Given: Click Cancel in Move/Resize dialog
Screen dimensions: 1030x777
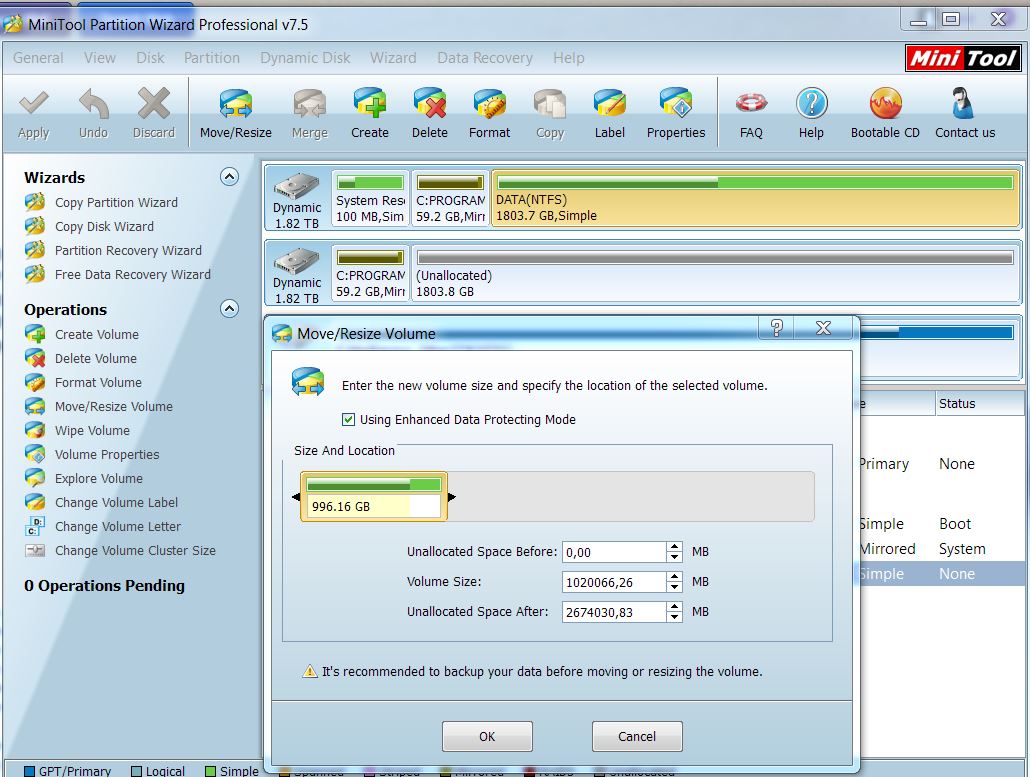Looking at the screenshot, I should pyautogui.click(x=637, y=736).
